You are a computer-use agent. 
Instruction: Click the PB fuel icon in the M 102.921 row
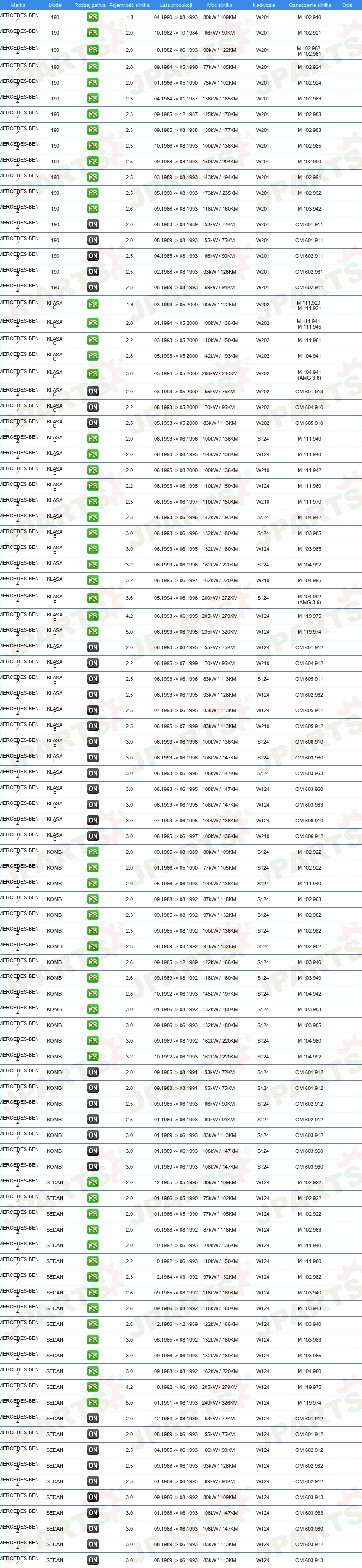[93, 33]
